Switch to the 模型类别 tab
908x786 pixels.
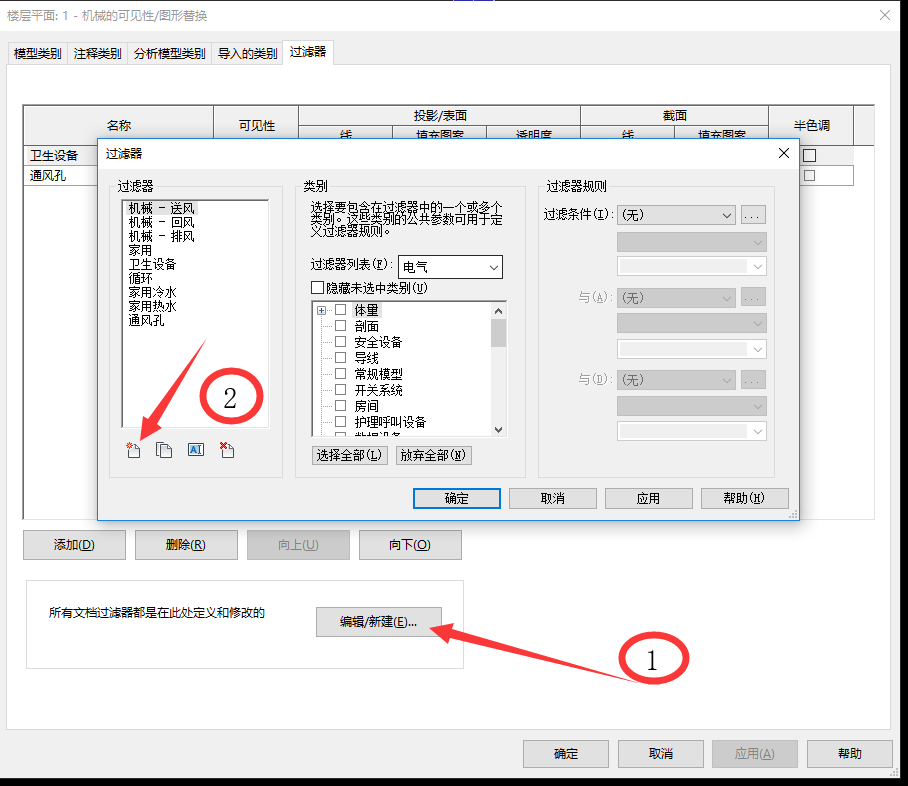38,54
